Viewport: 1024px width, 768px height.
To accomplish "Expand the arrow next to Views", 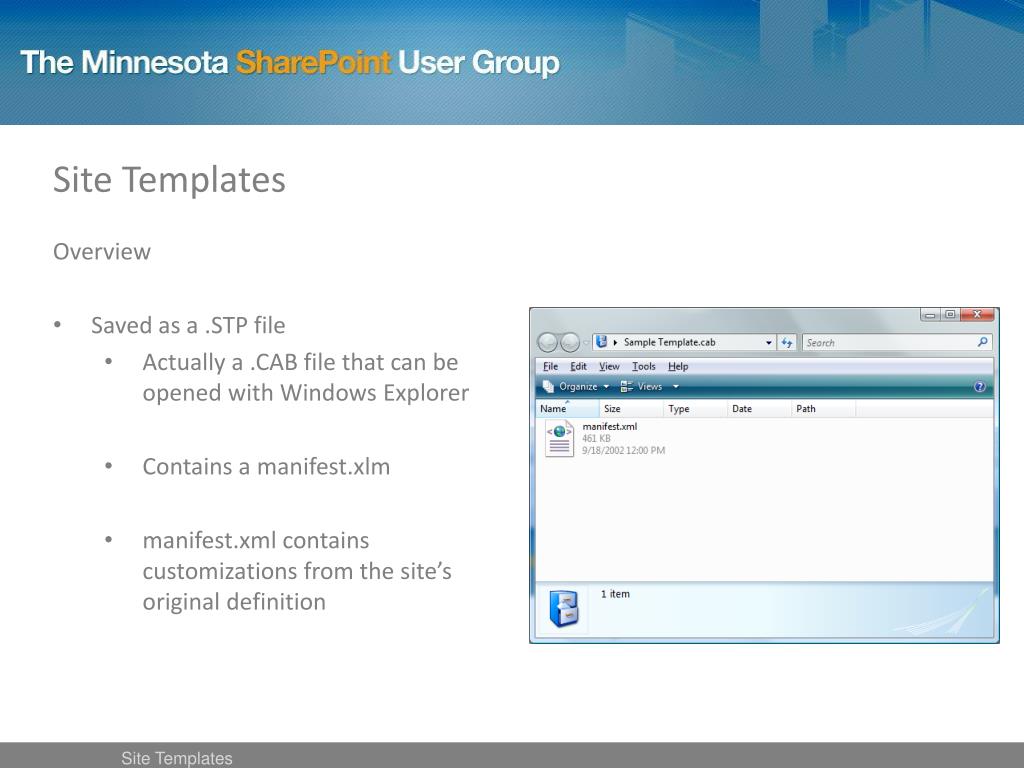I will (675, 387).
